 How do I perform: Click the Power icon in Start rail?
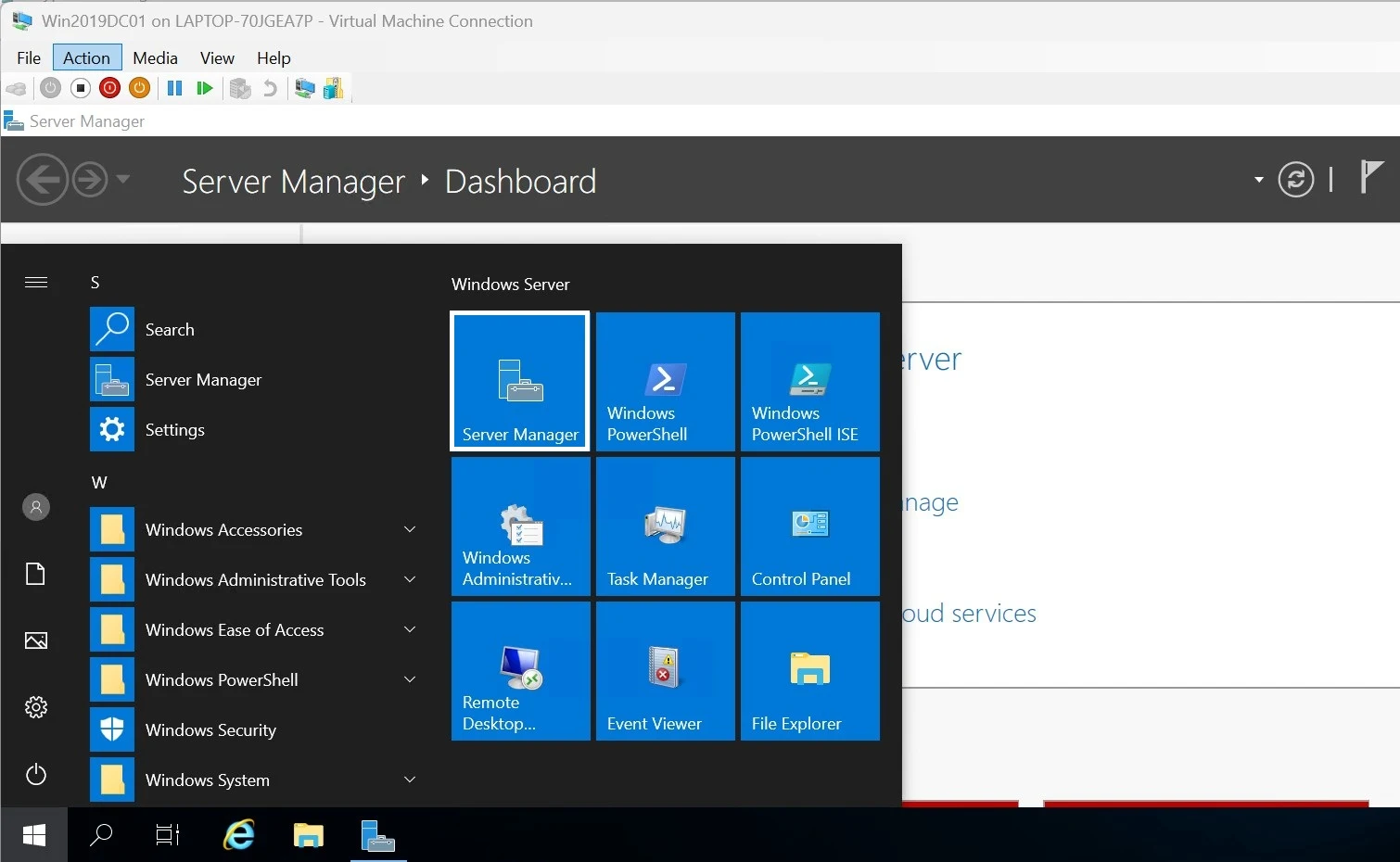click(36, 774)
